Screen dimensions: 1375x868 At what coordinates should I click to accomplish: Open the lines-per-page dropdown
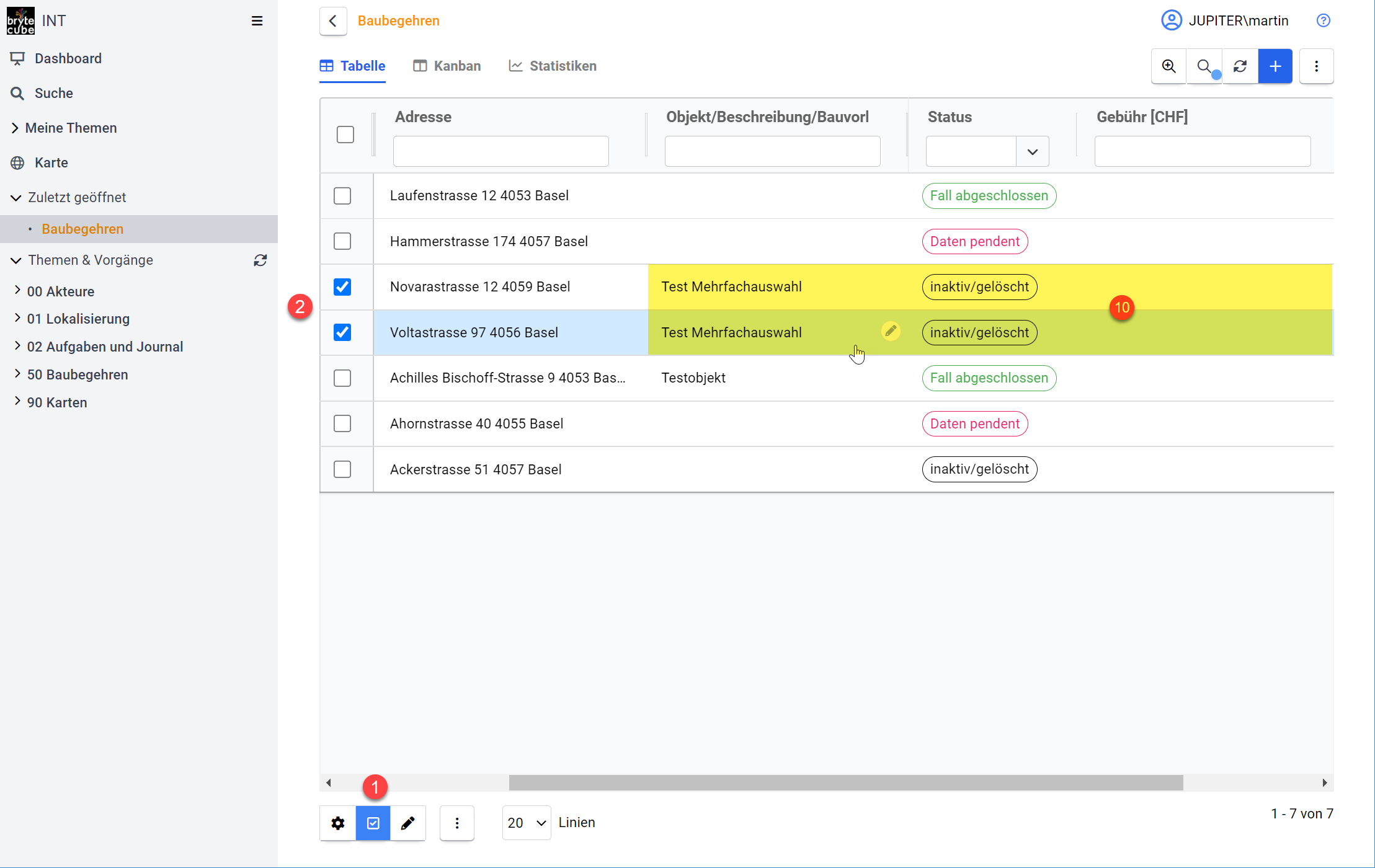tap(527, 823)
